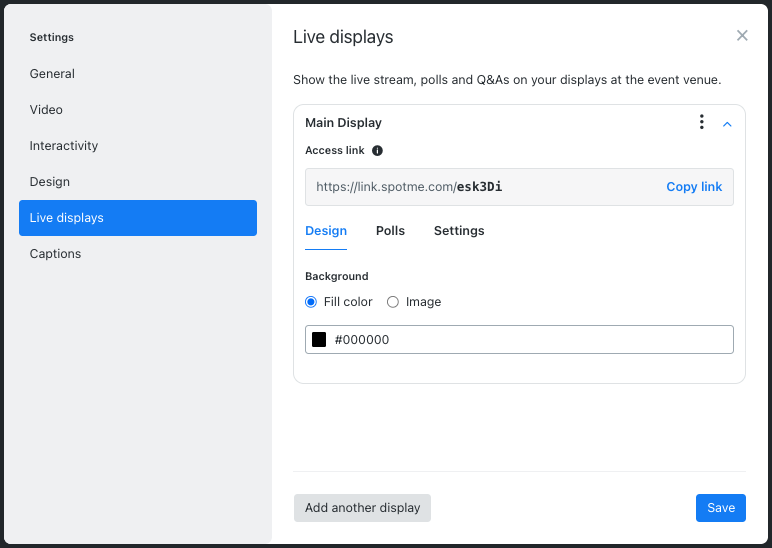Open the display Settings tab
Screen dimensions: 772x548
click(459, 231)
